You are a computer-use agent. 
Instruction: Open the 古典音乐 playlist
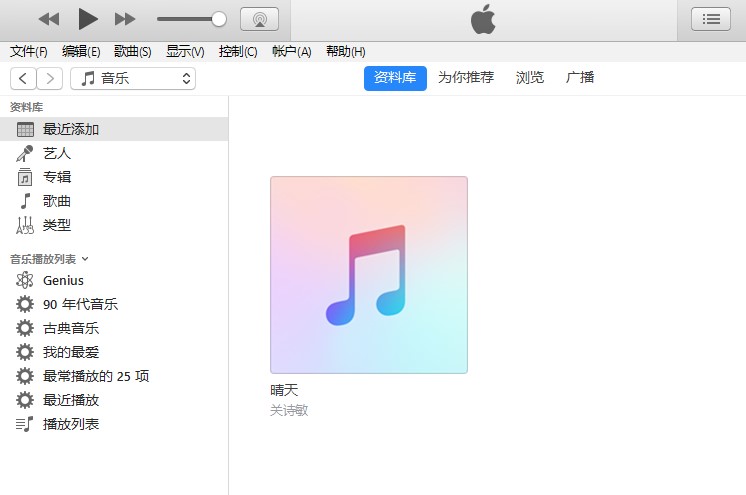[114, 328]
